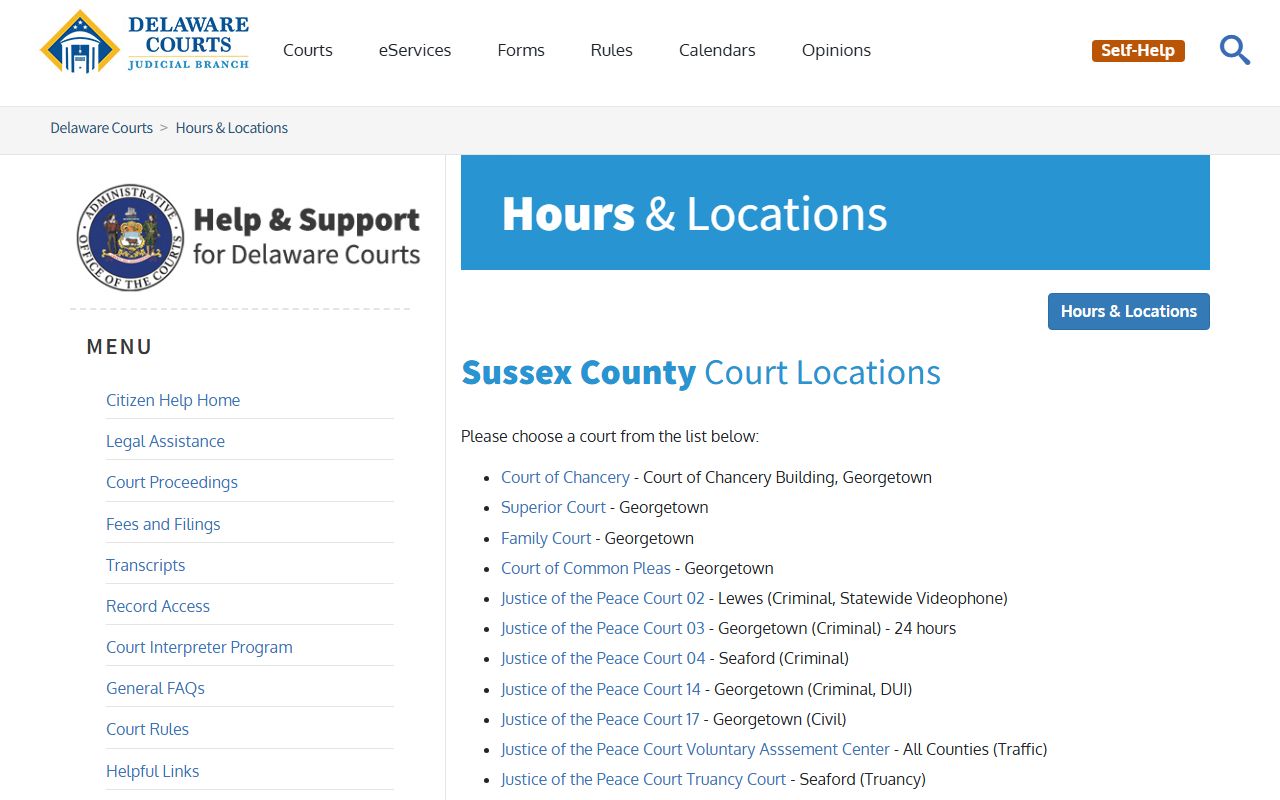Open Helpful Links sidebar link

point(152,771)
